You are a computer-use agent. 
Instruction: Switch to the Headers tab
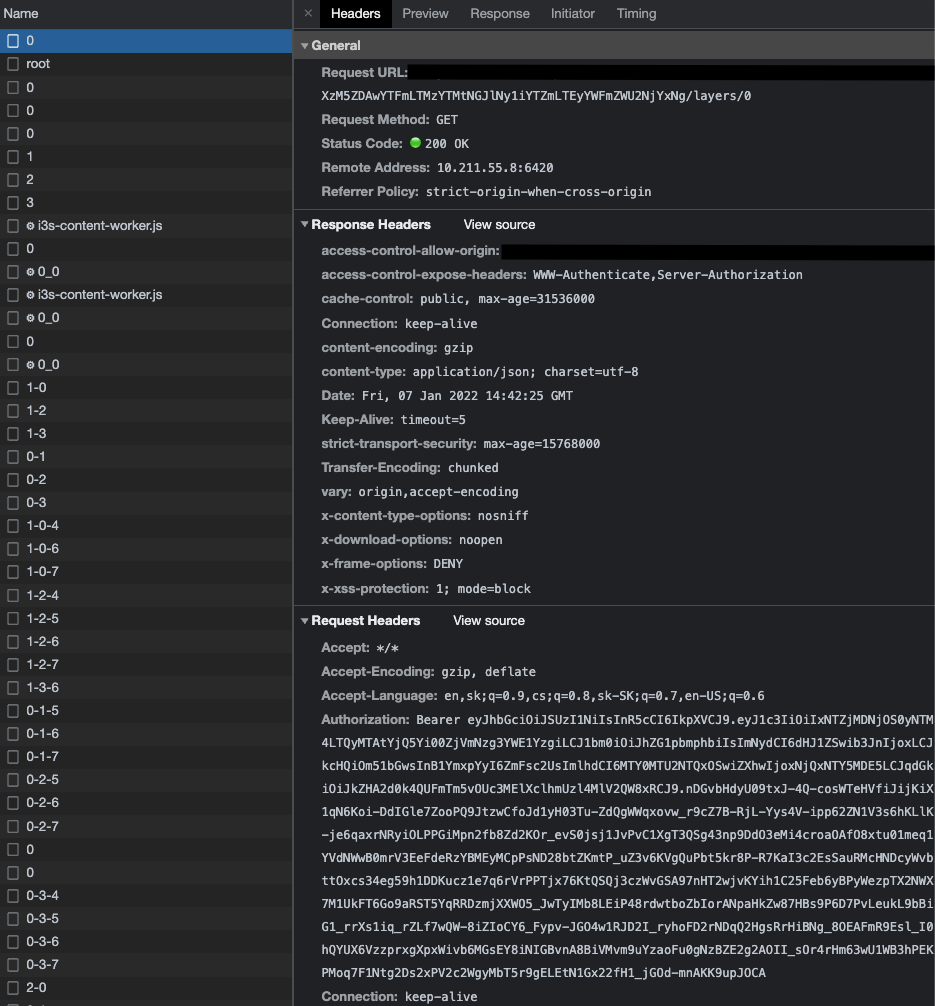point(356,13)
